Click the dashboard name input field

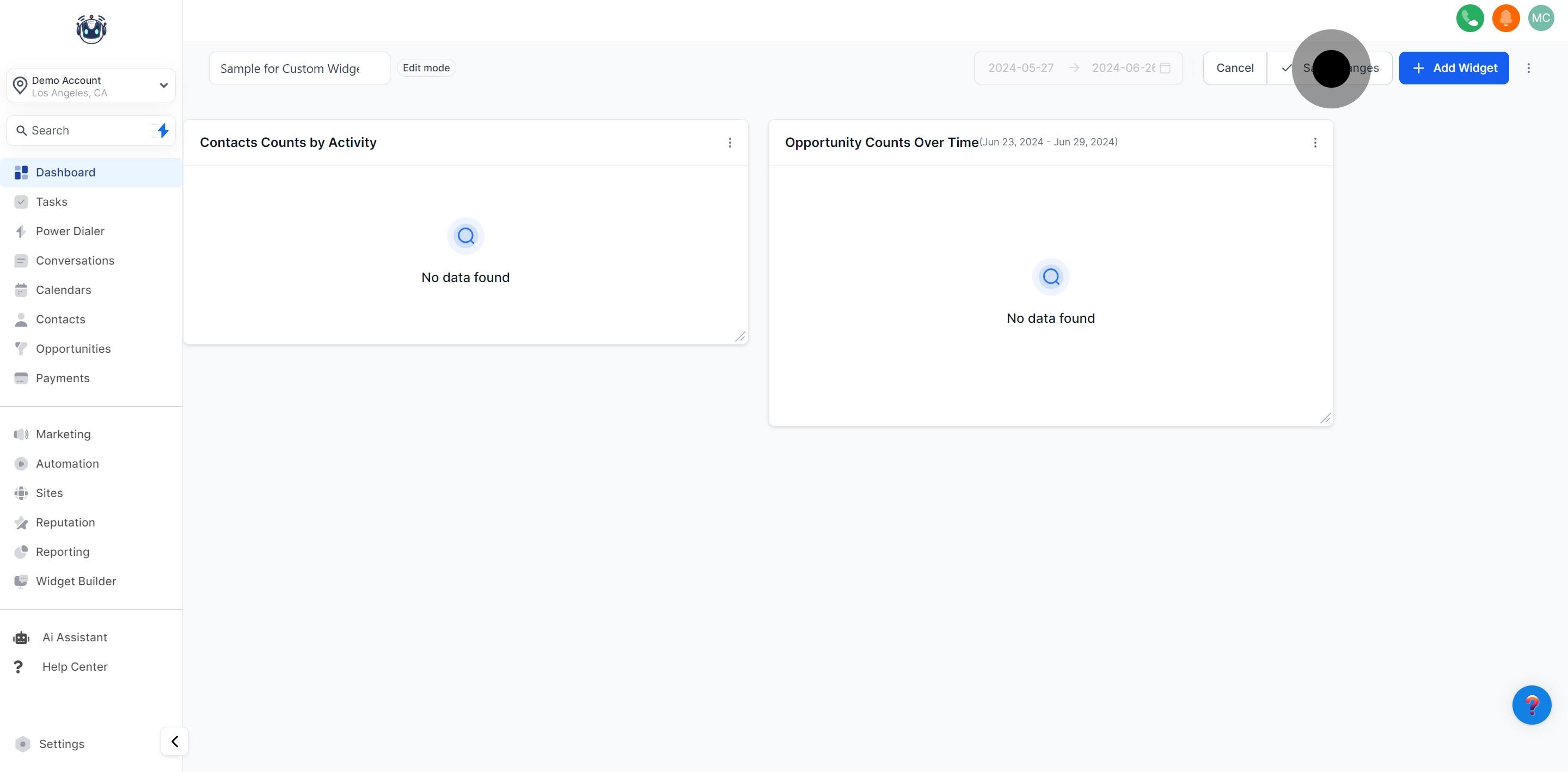click(299, 69)
